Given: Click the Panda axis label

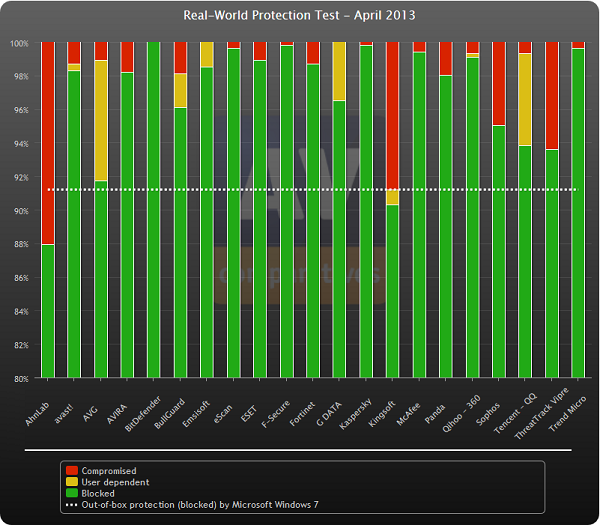Looking at the screenshot, I should pyautogui.click(x=435, y=413).
